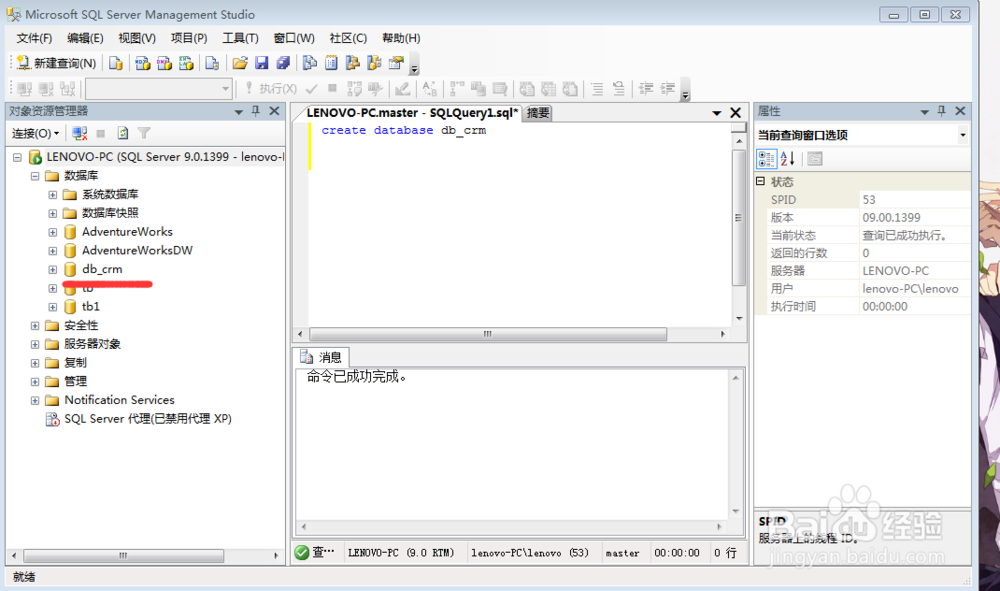The height and width of the screenshot is (591, 1000).
Task: Open the Registered Servers toolbar icon
Action: point(310,62)
